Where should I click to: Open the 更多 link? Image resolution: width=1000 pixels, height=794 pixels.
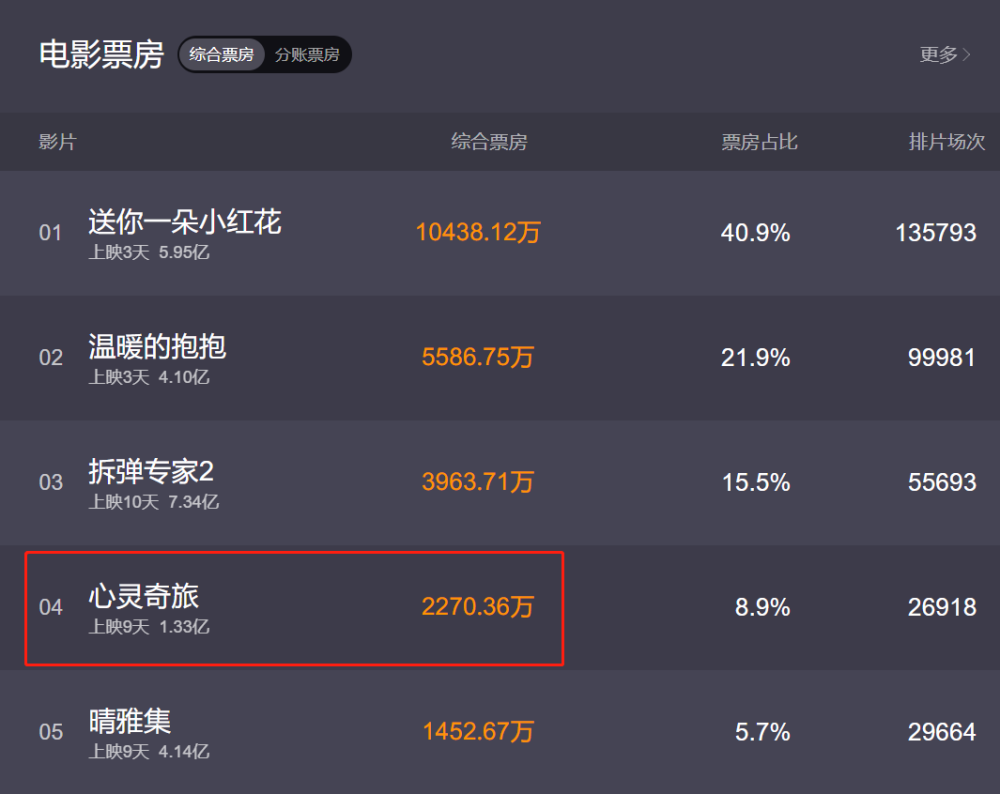938,55
